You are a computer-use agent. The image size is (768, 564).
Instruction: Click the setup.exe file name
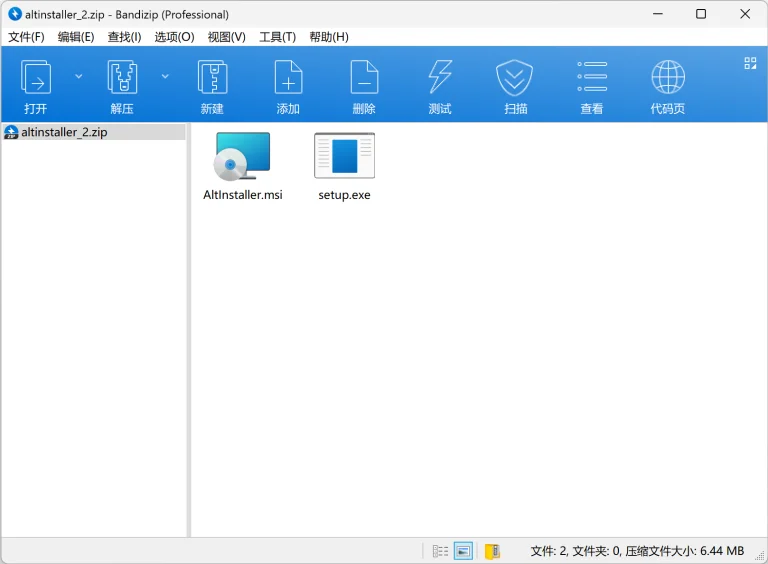pyautogui.click(x=344, y=195)
